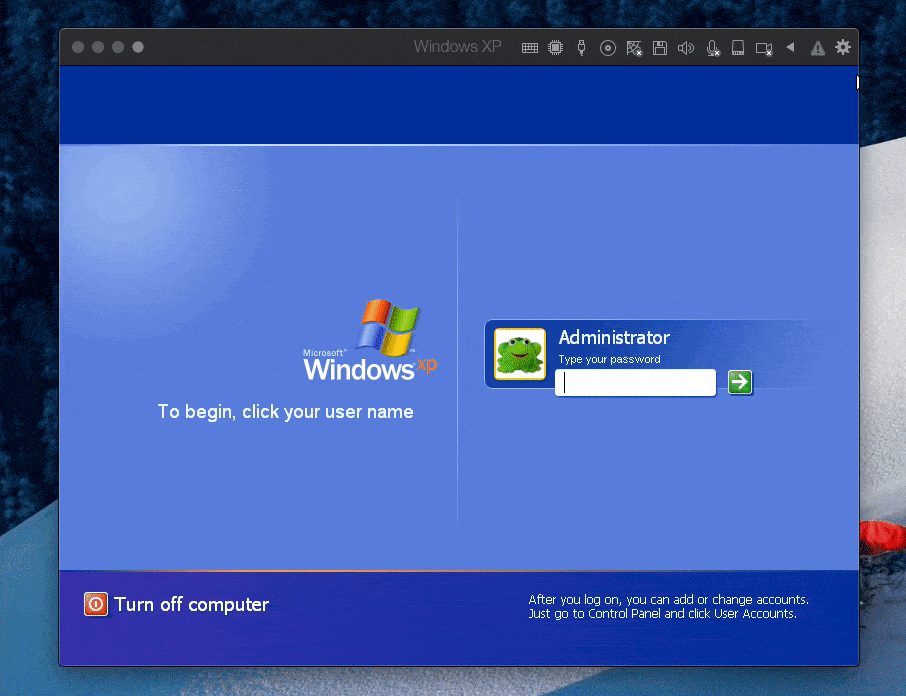Select the Administrator user name
906x696 pixels.
pos(614,337)
